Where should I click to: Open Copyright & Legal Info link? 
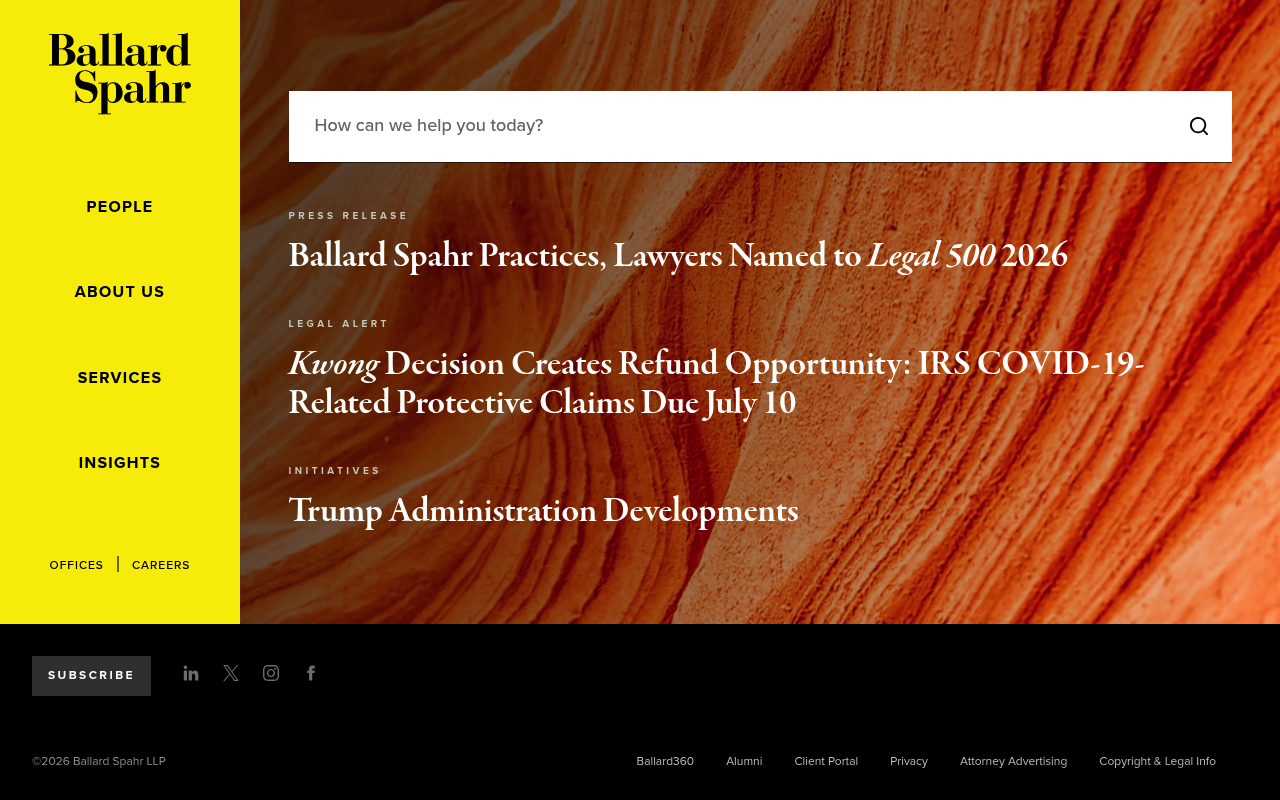click(1157, 761)
